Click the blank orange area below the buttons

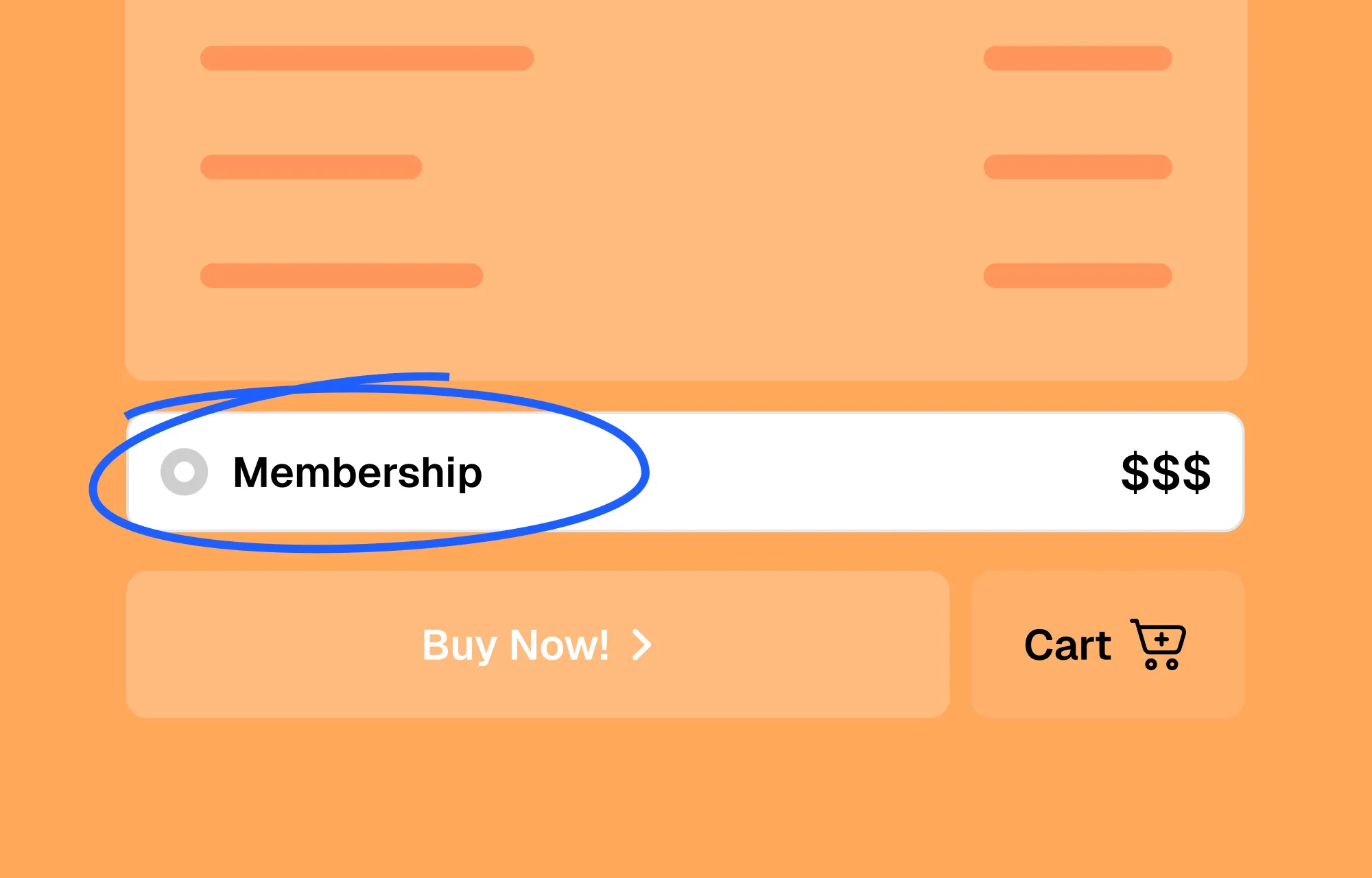coord(686,796)
